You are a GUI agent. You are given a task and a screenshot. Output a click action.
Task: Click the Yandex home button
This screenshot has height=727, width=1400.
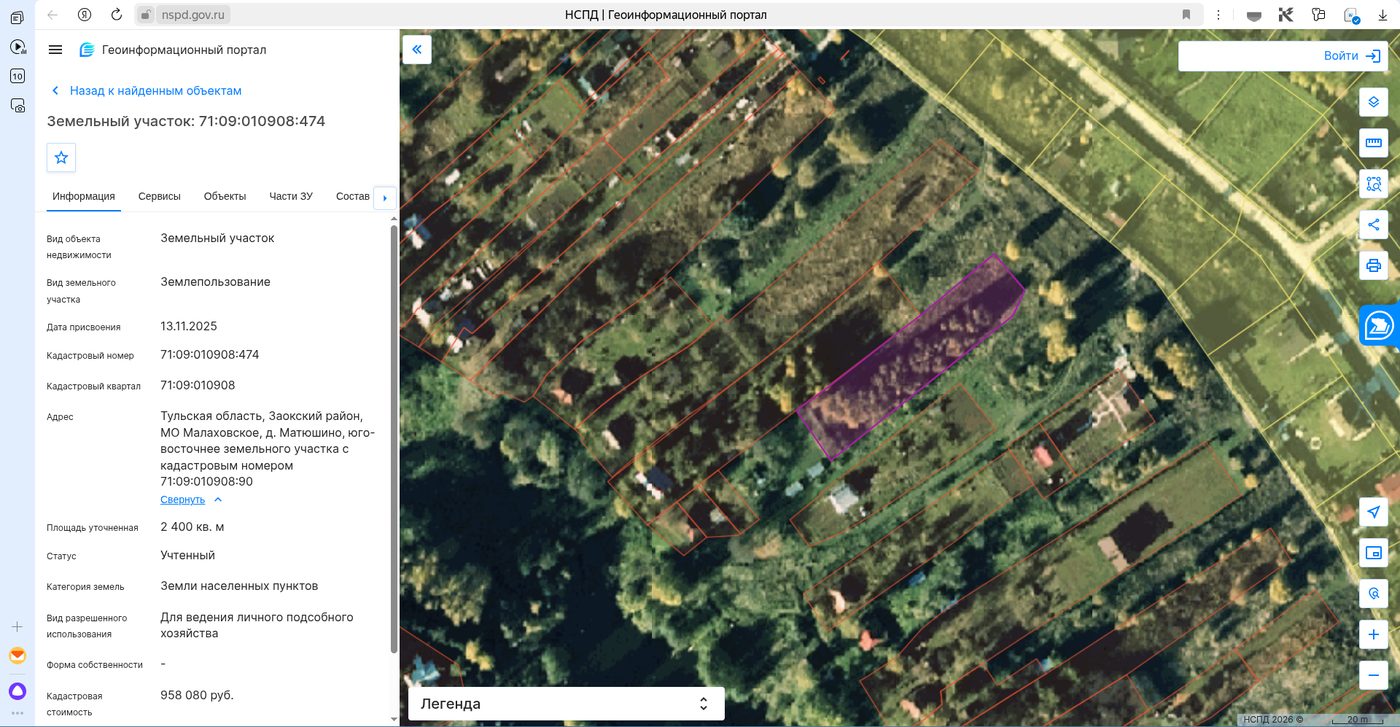pyautogui.click(x=84, y=15)
